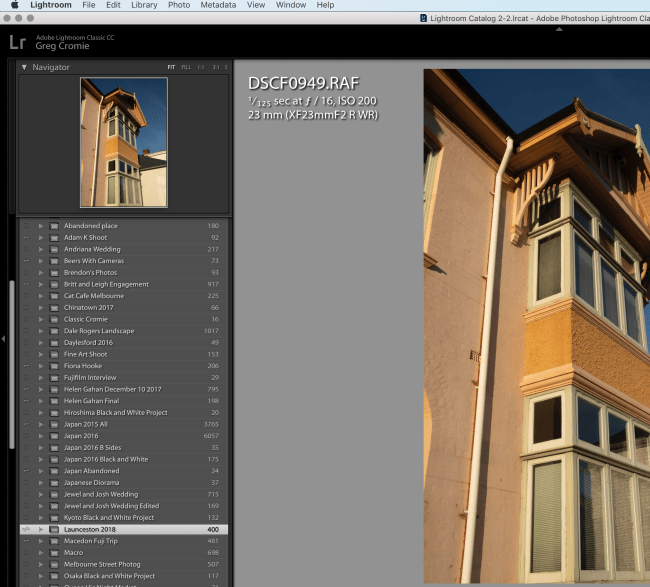Open the Metadata menu
This screenshot has width=650, height=587.
pyautogui.click(x=218, y=5)
